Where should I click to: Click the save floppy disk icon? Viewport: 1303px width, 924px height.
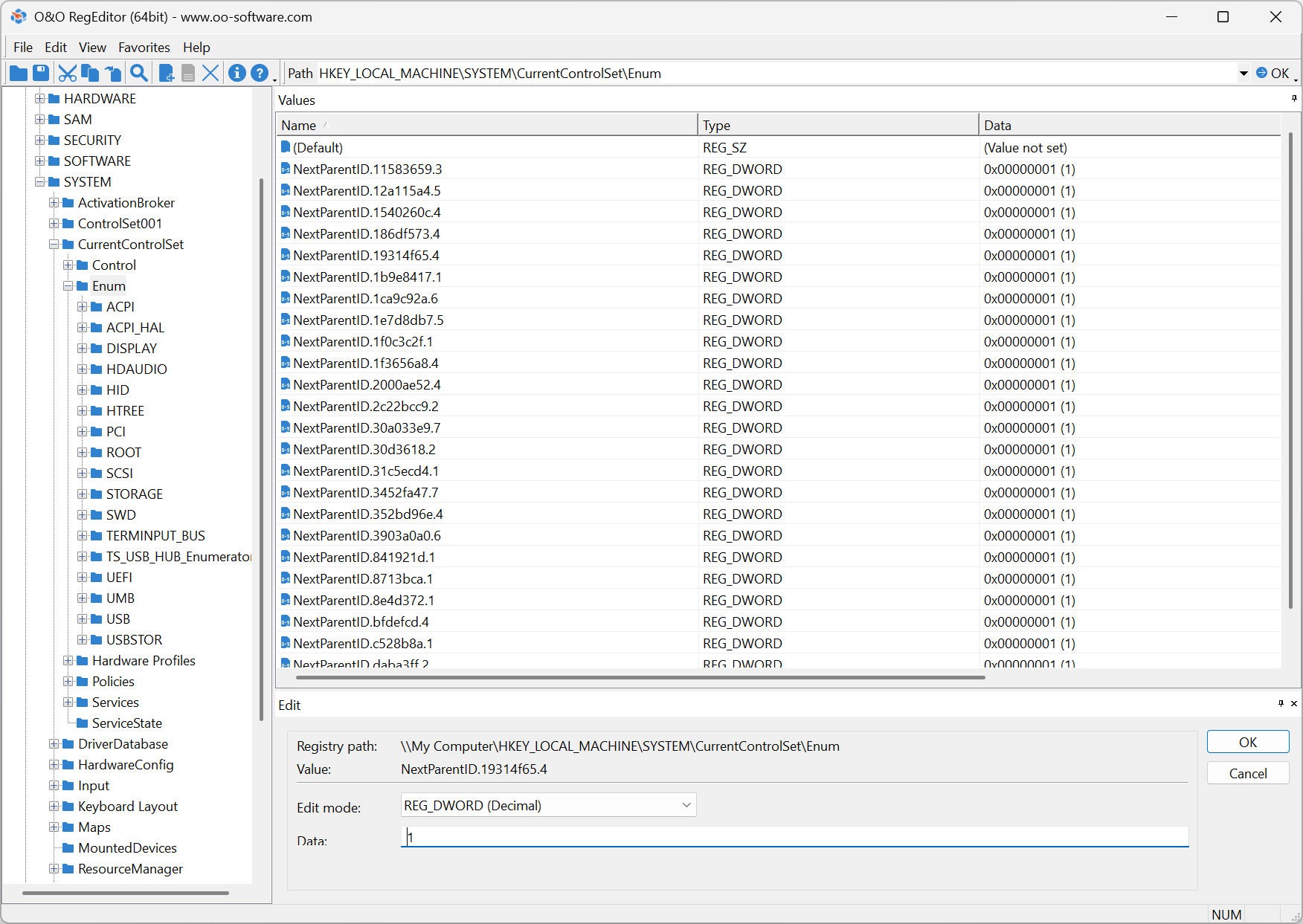[x=41, y=73]
